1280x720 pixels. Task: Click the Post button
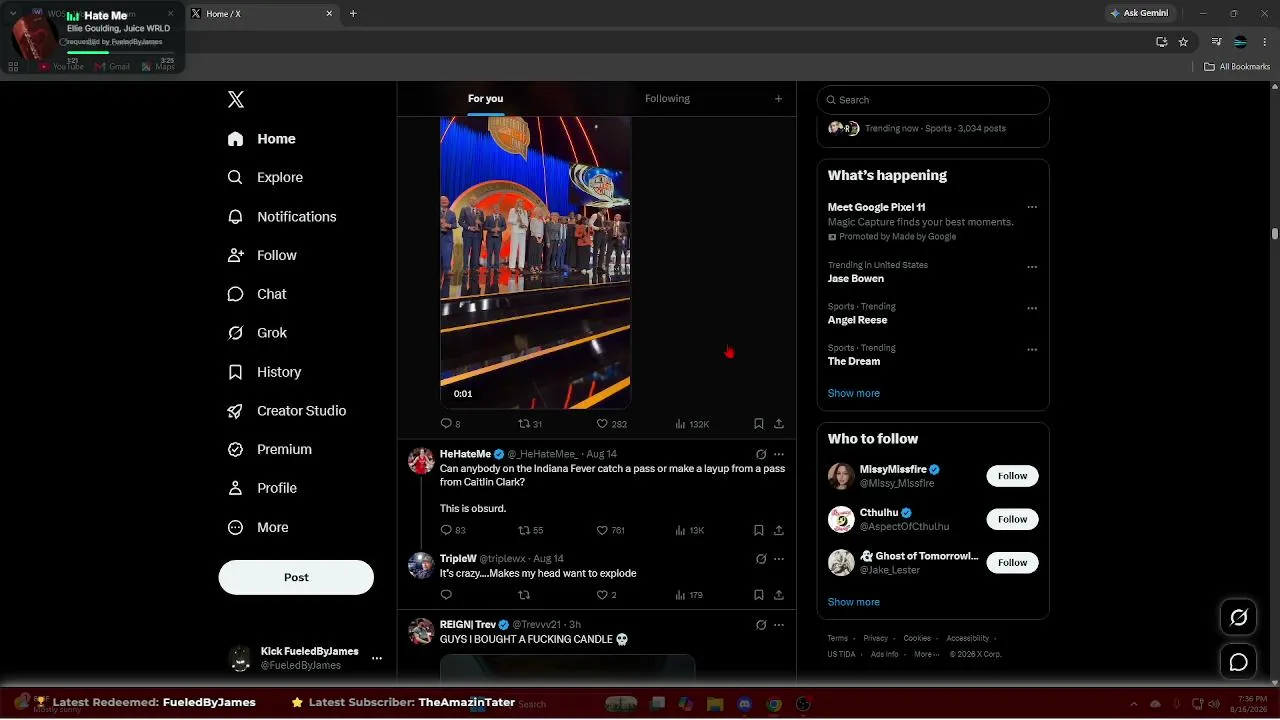296,577
